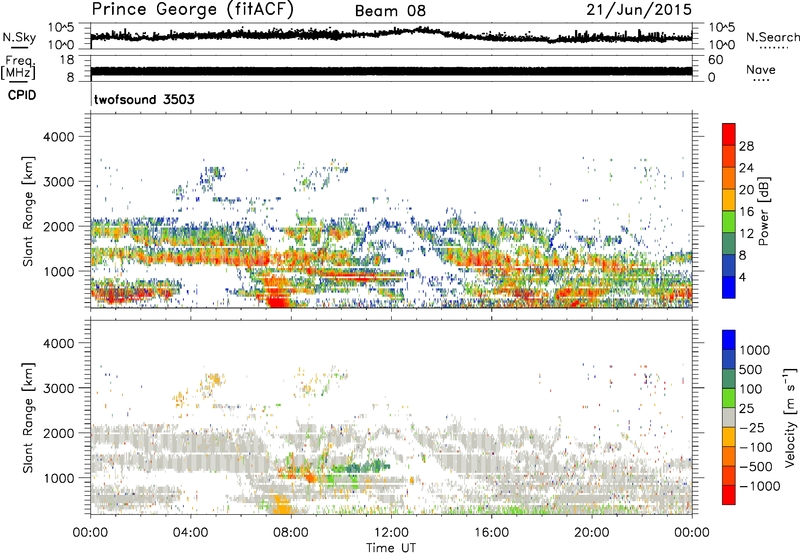
Task: Click the '12:00' time axis tick label
Action: [x=391, y=533]
